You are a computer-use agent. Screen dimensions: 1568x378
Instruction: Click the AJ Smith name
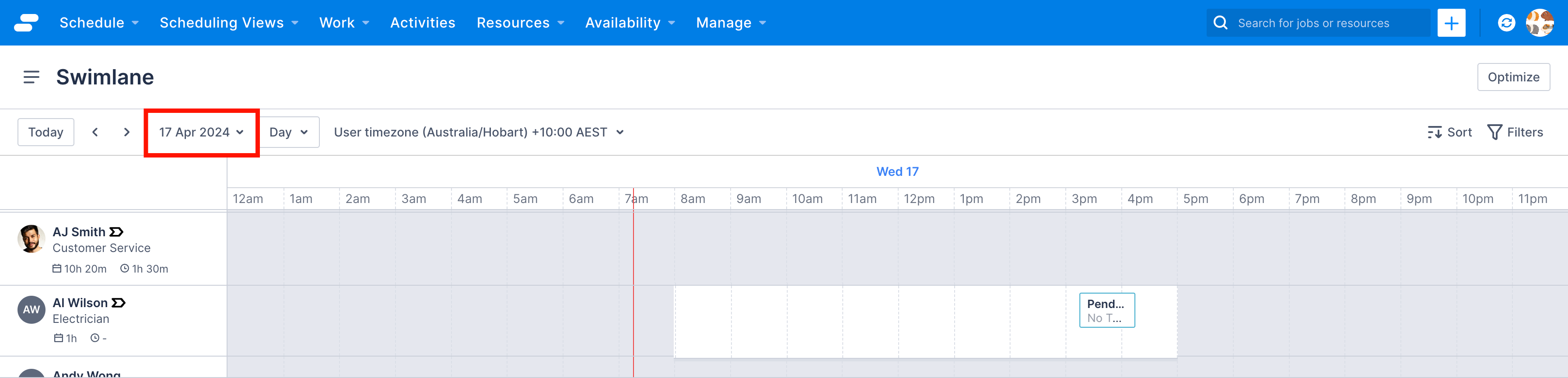pyautogui.click(x=79, y=232)
